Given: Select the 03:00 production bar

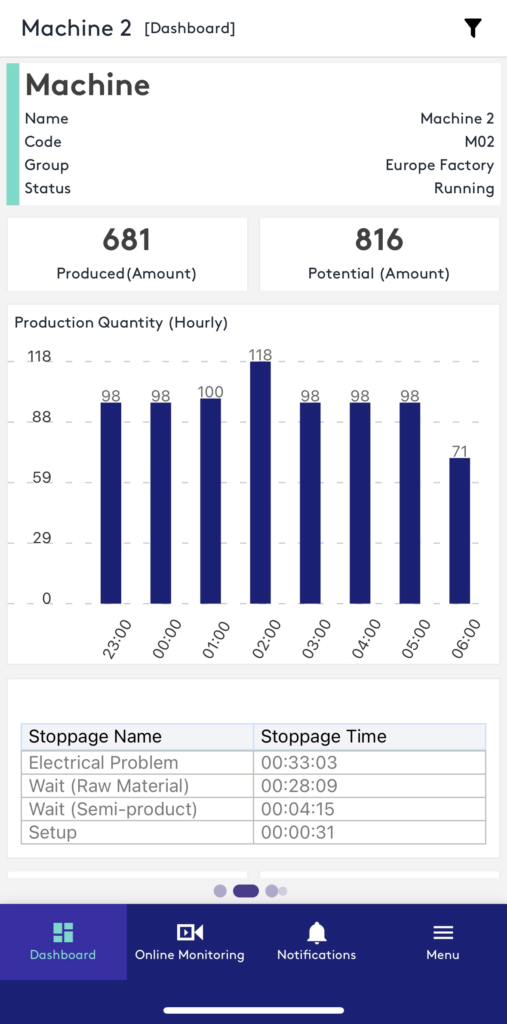Looking at the screenshot, I should 310,503.
